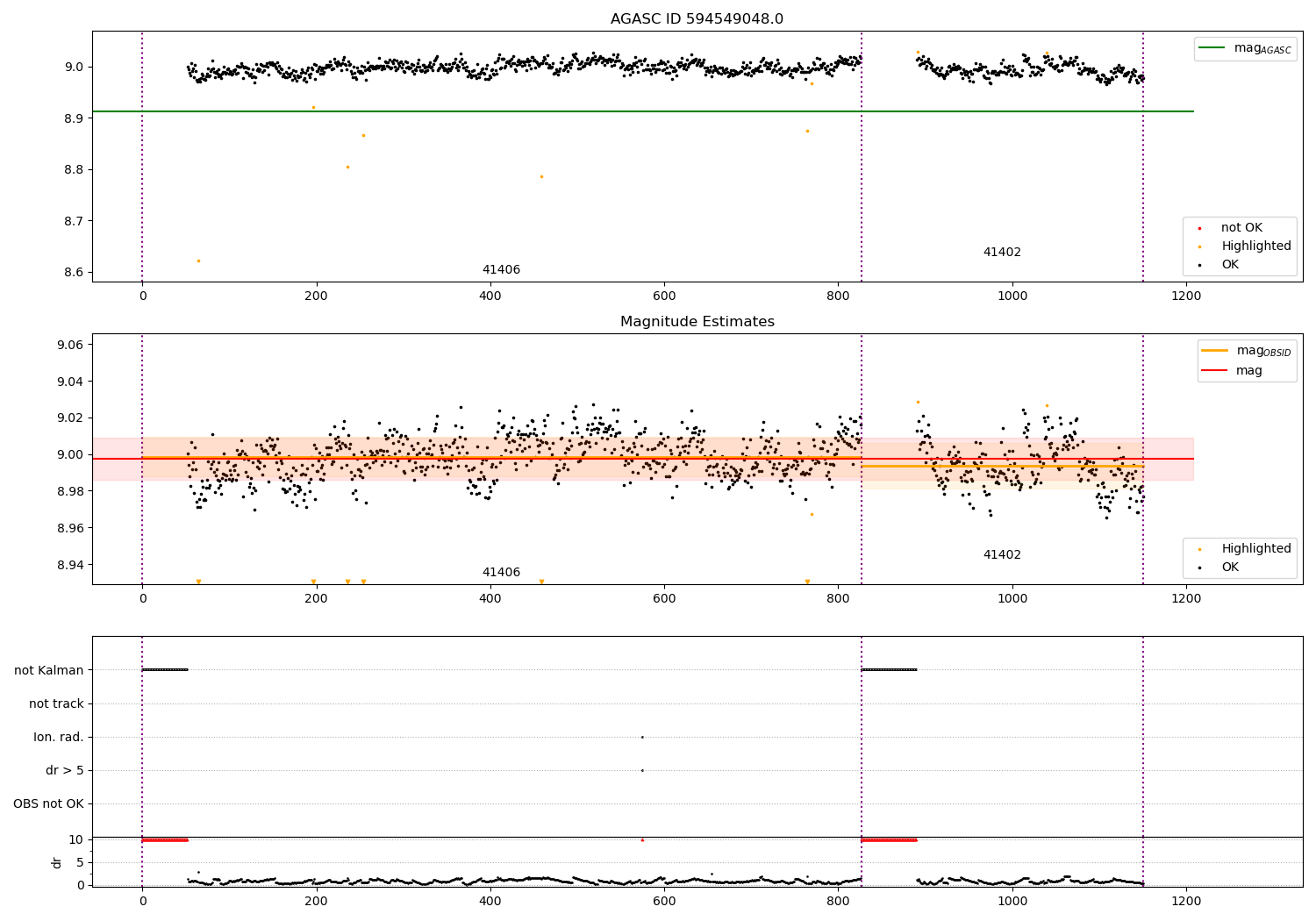Click the orange mag OBSID legend line
Image resolution: width=1316 pixels, height=921 pixels.
[1215, 351]
